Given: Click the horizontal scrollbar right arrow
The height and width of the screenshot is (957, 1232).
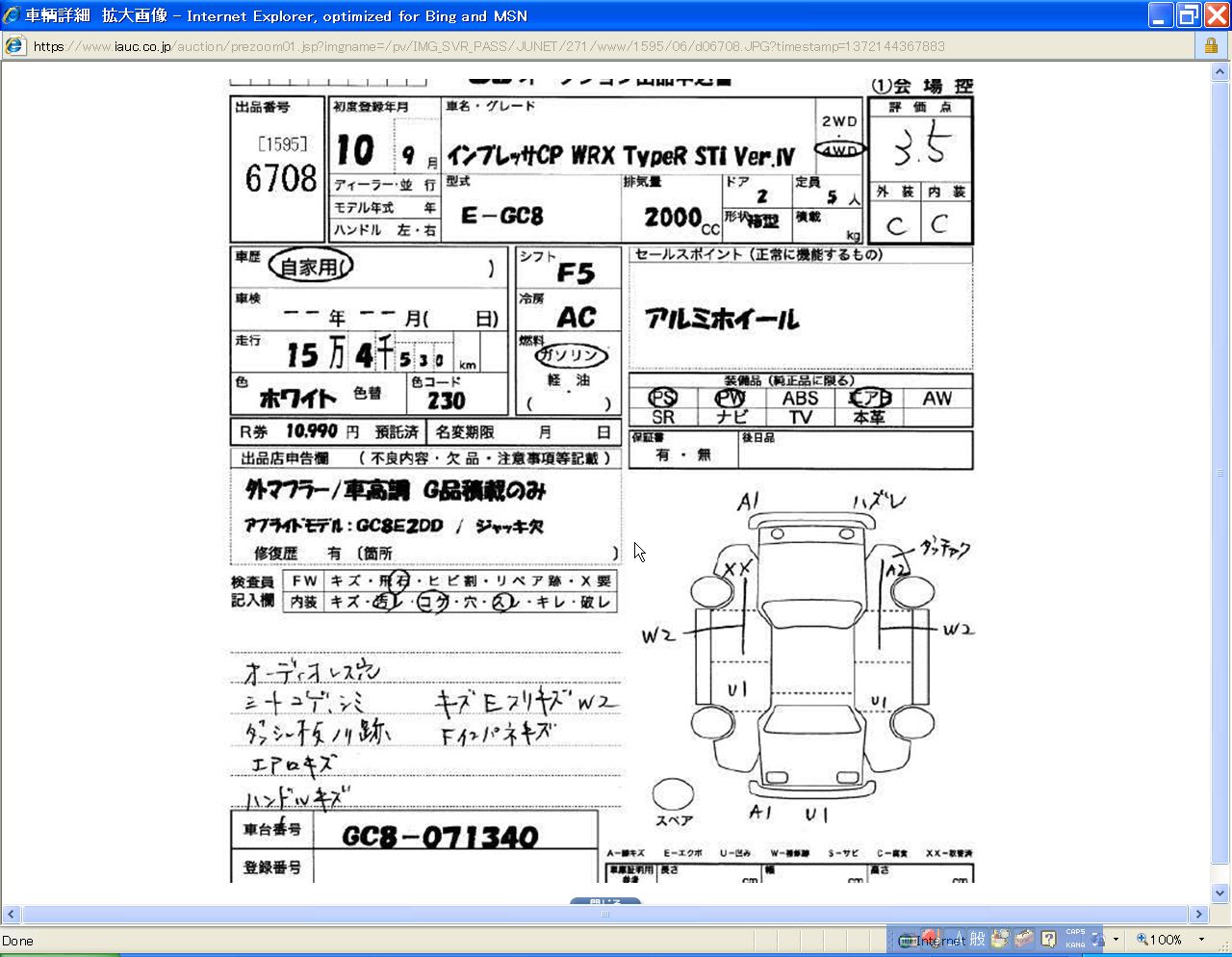Looking at the screenshot, I should click(x=1199, y=915).
